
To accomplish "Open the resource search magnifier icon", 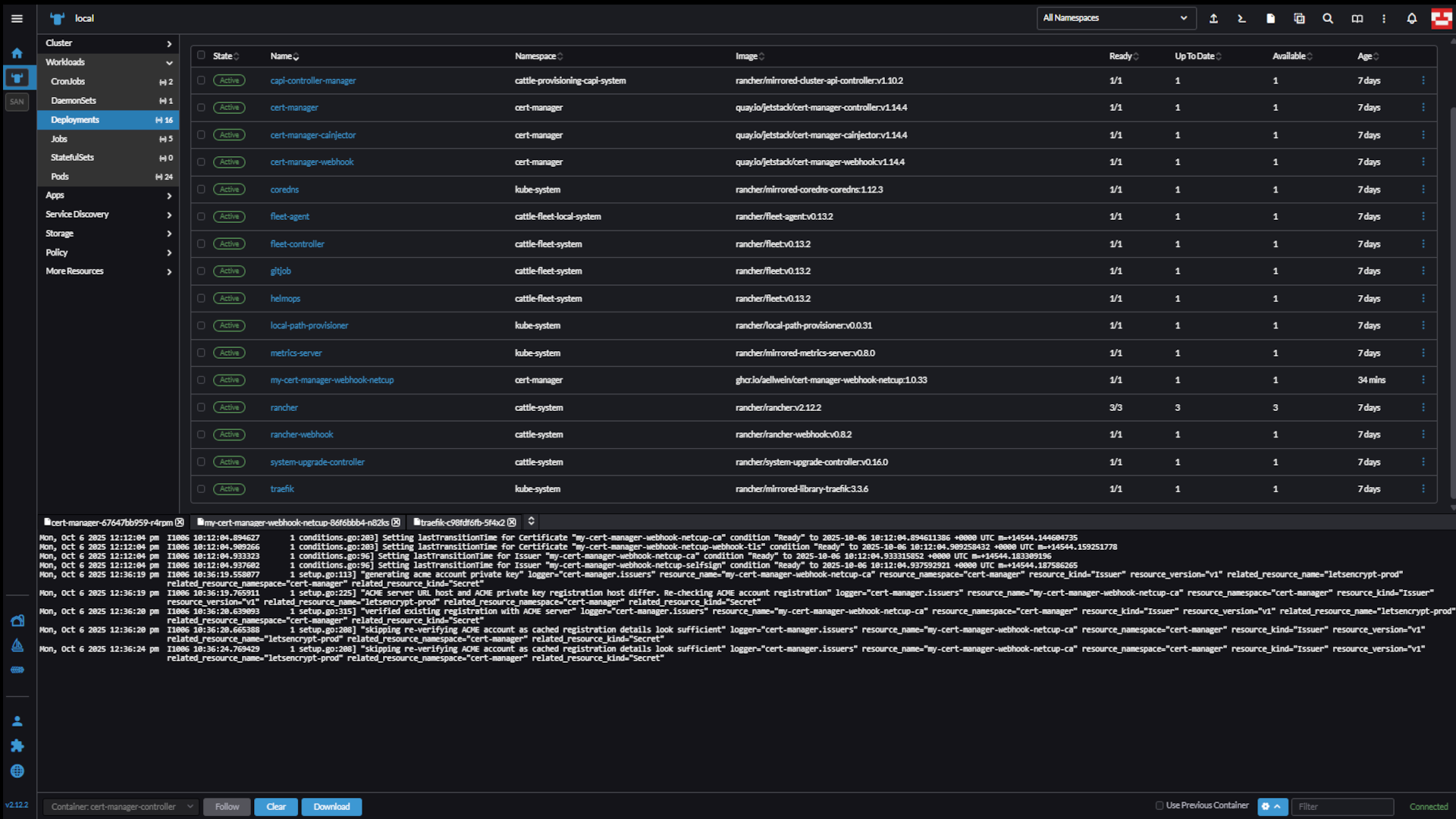I will click(1328, 18).
